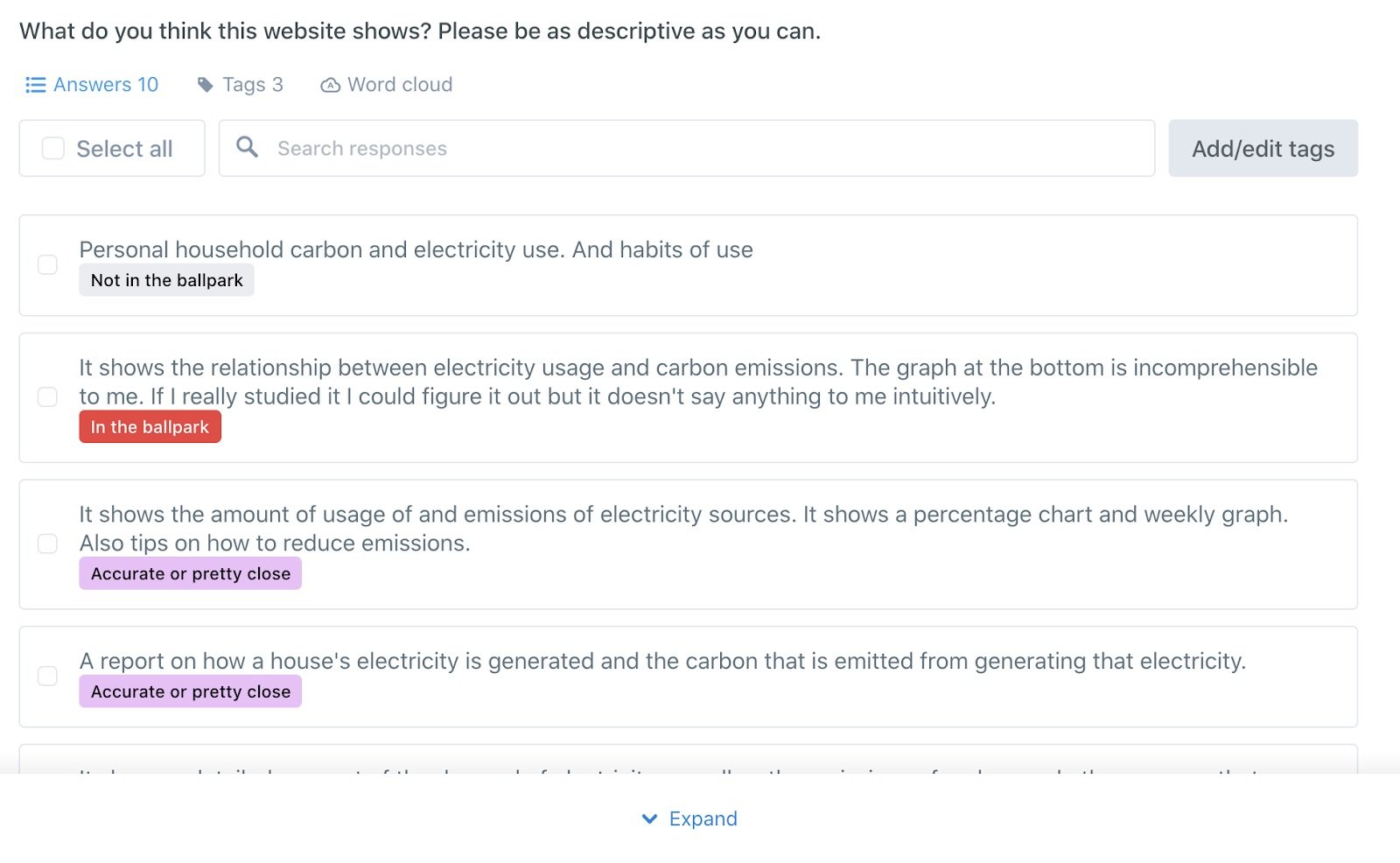
Task: Click the Search responses input field
Action: [687, 149]
